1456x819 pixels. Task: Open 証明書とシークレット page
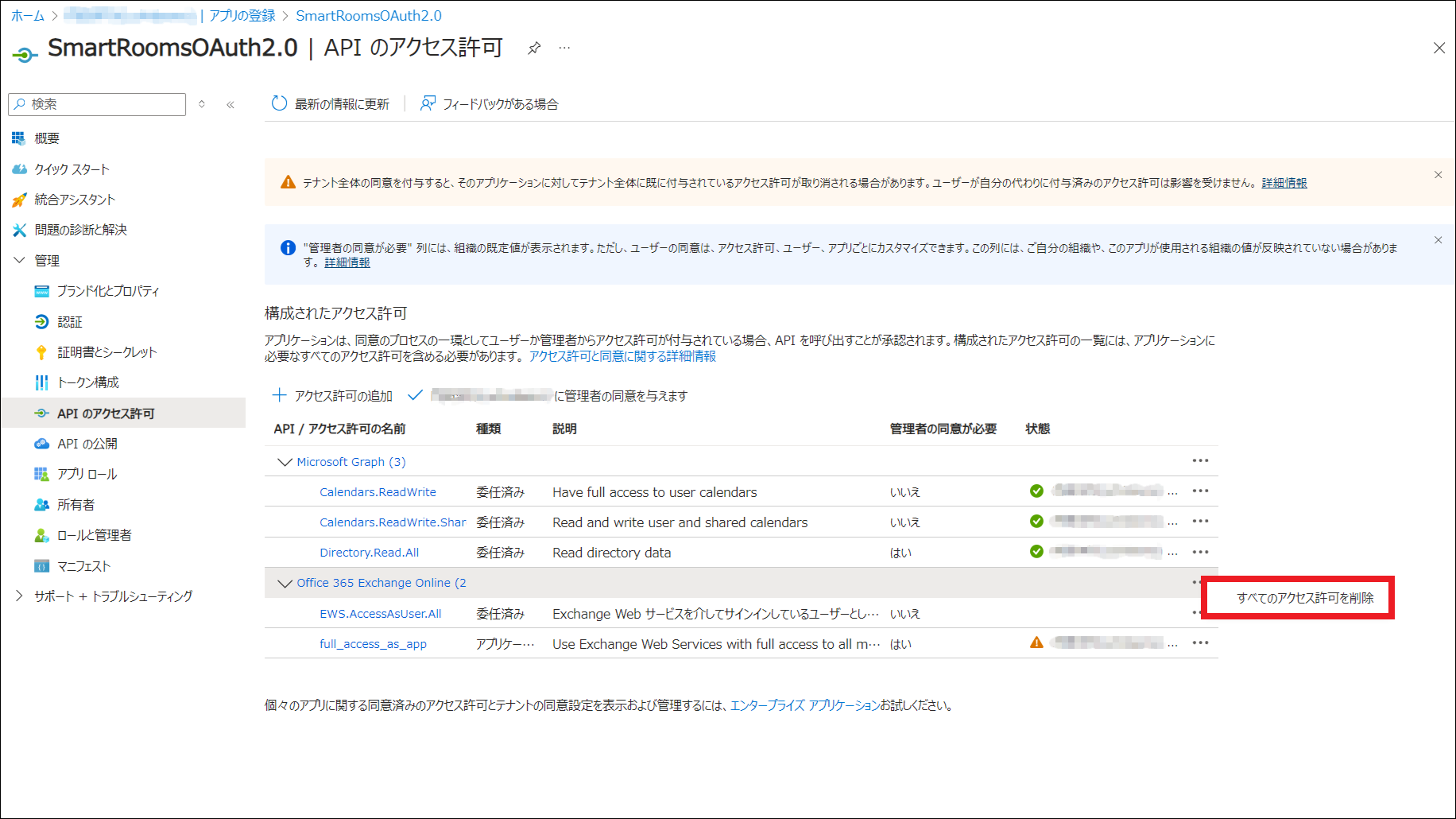pos(106,352)
